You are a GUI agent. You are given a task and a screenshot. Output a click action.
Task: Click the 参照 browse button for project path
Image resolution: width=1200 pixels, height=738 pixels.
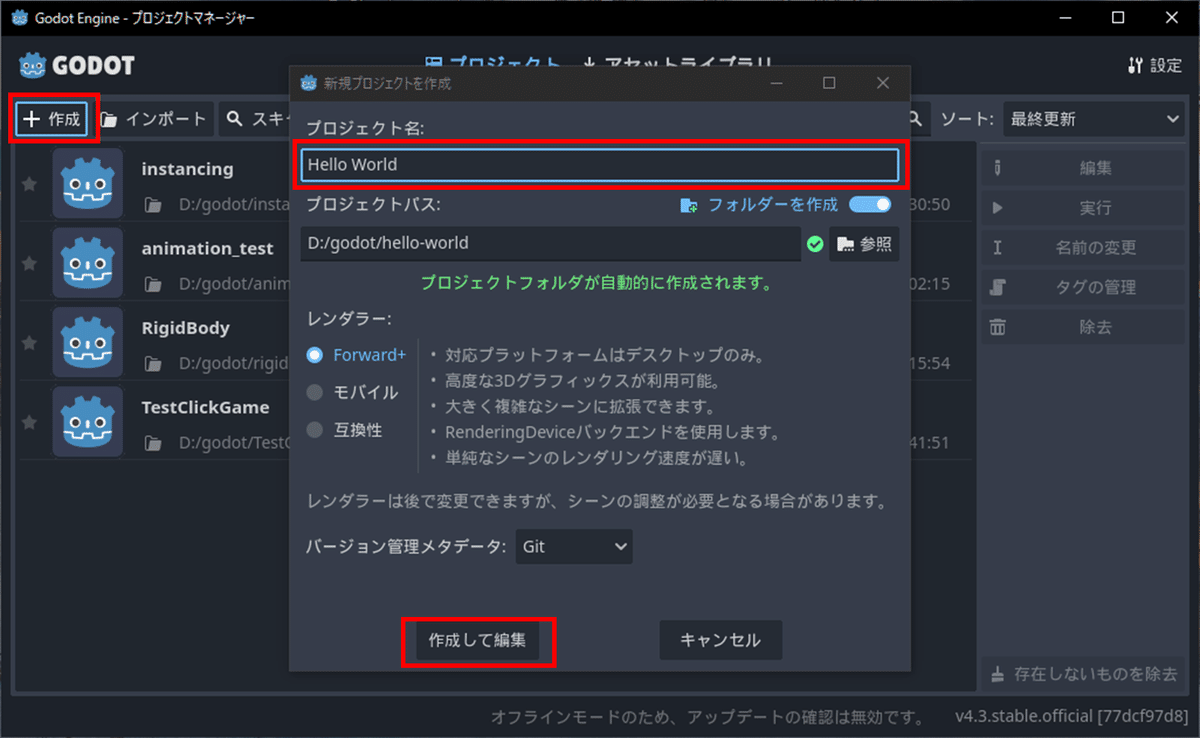coord(863,243)
